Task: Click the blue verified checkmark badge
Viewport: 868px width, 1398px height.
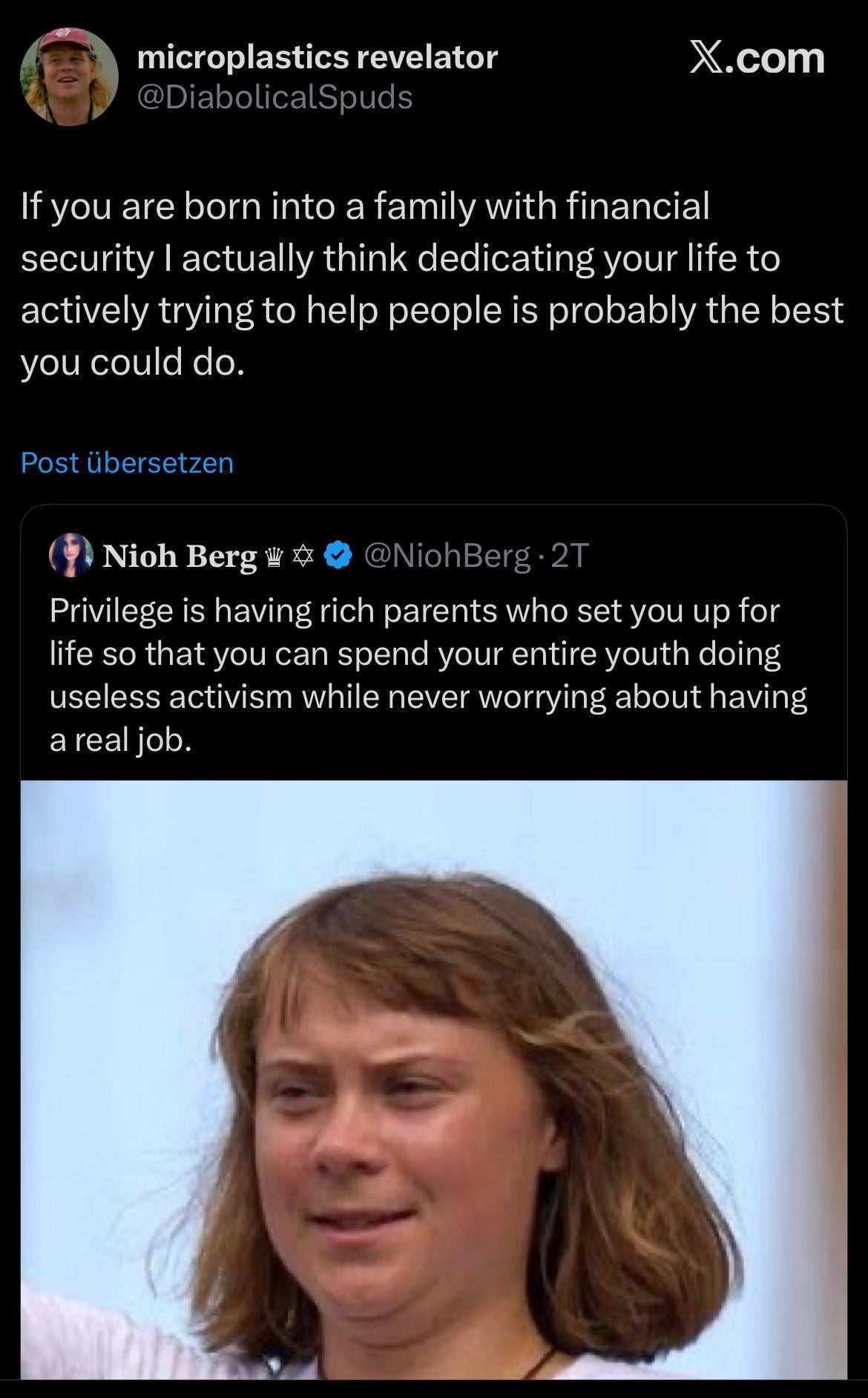Action: 338,555
